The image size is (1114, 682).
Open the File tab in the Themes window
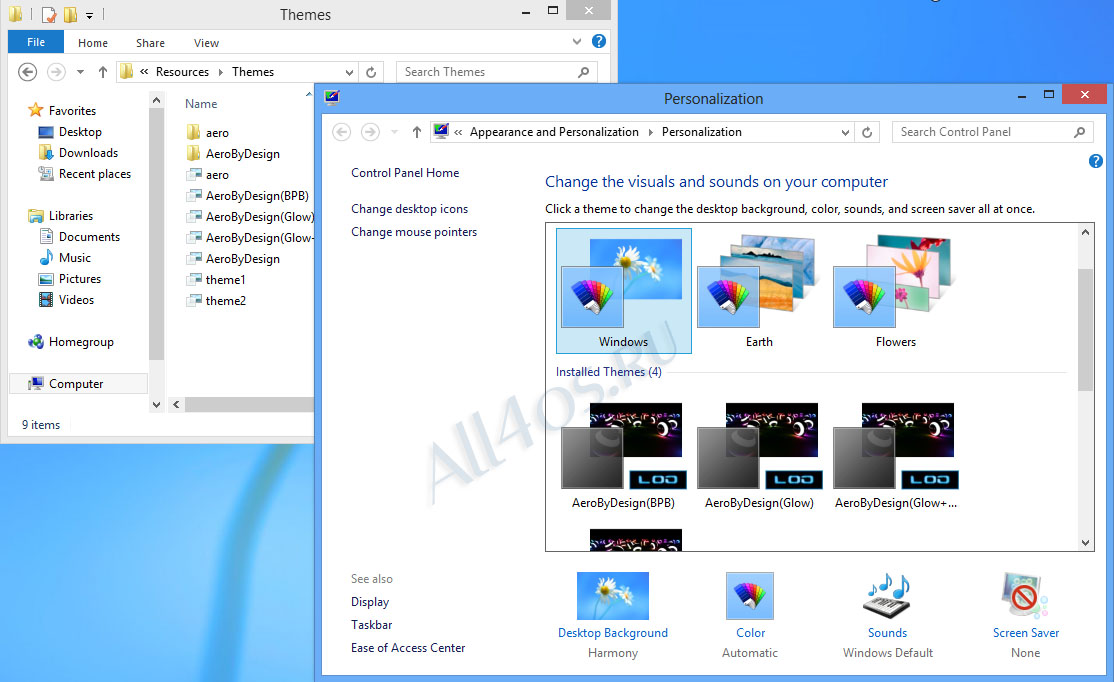[x=36, y=42]
